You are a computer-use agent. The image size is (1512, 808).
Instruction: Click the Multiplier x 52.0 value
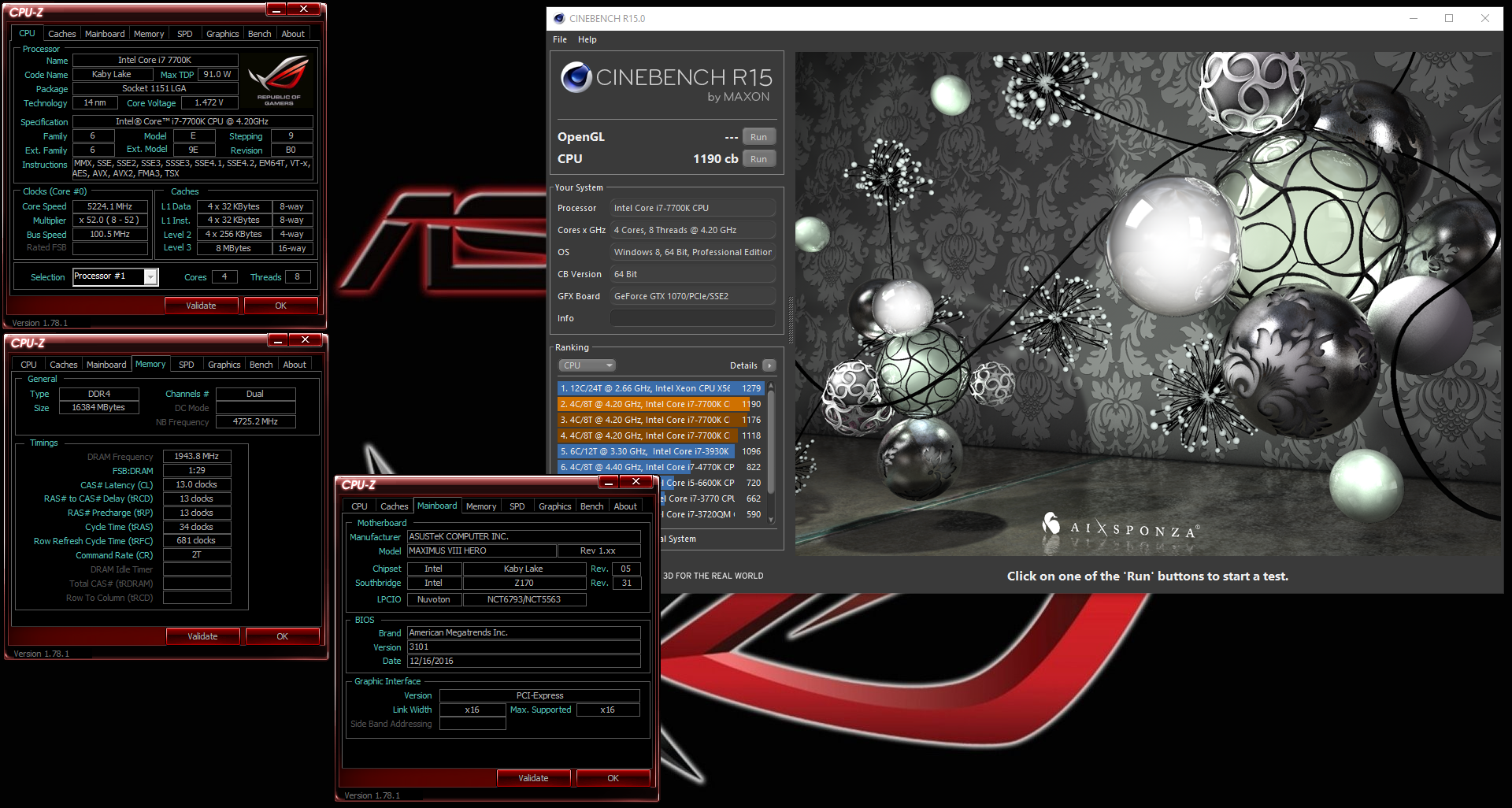click(x=110, y=221)
